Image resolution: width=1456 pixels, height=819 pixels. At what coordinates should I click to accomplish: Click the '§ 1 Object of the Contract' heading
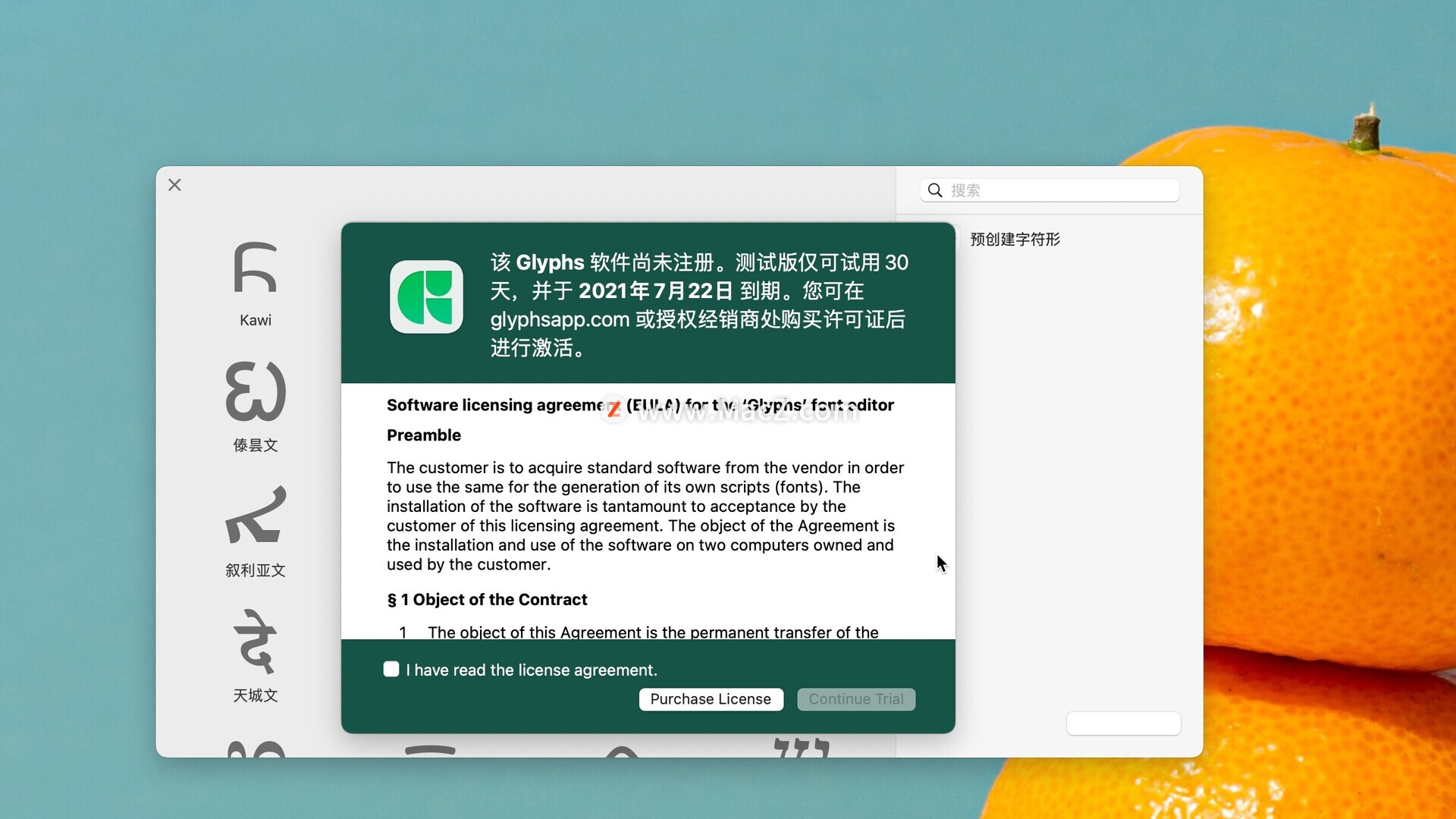pyautogui.click(x=487, y=600)
